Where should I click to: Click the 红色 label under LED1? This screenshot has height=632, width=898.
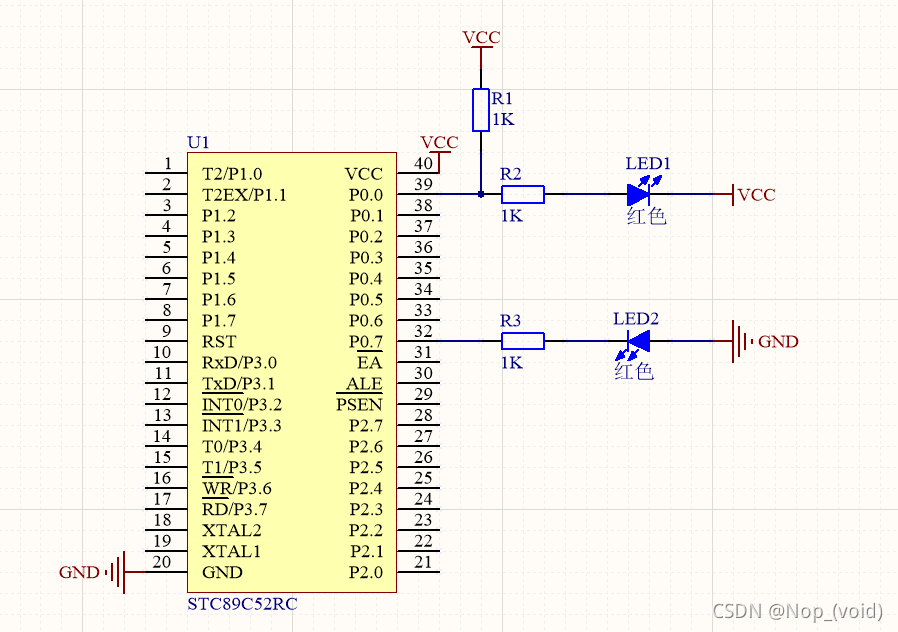point(647,216)
